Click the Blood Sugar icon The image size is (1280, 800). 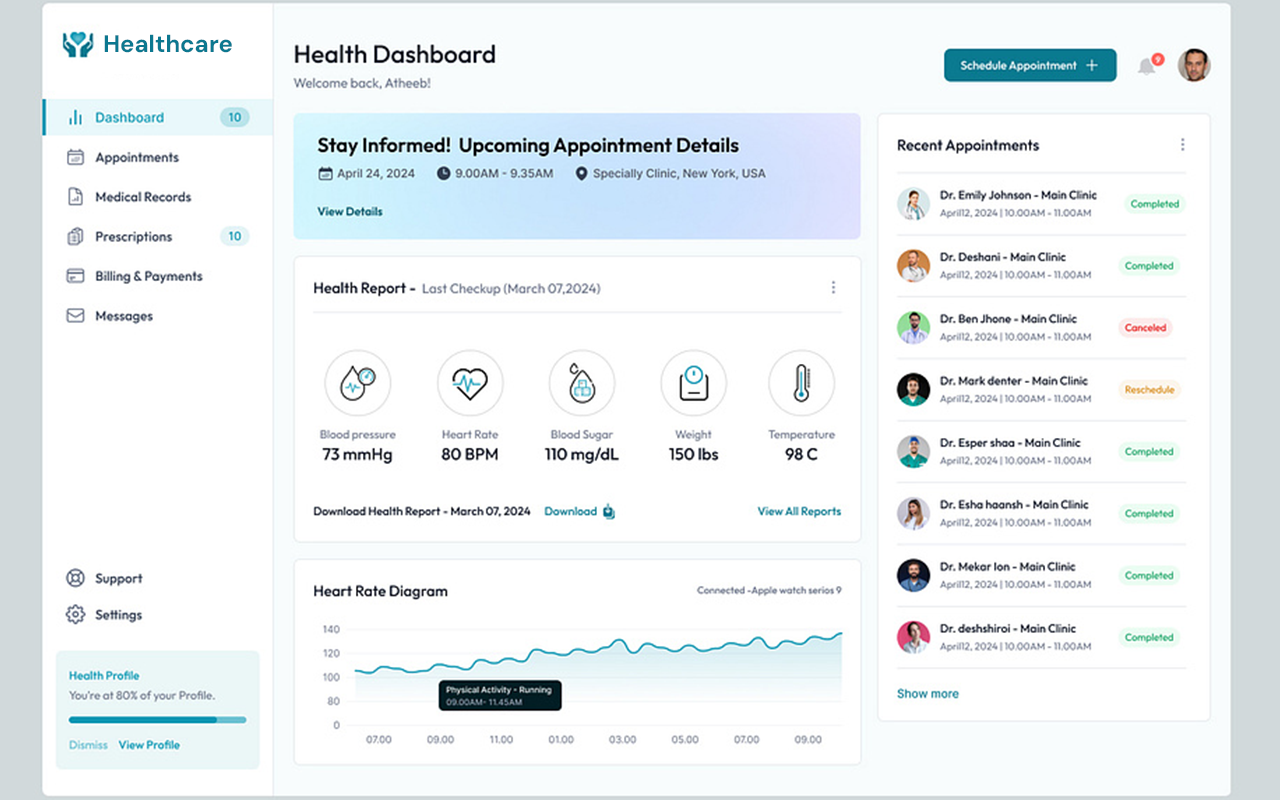[x=581, y=383]
